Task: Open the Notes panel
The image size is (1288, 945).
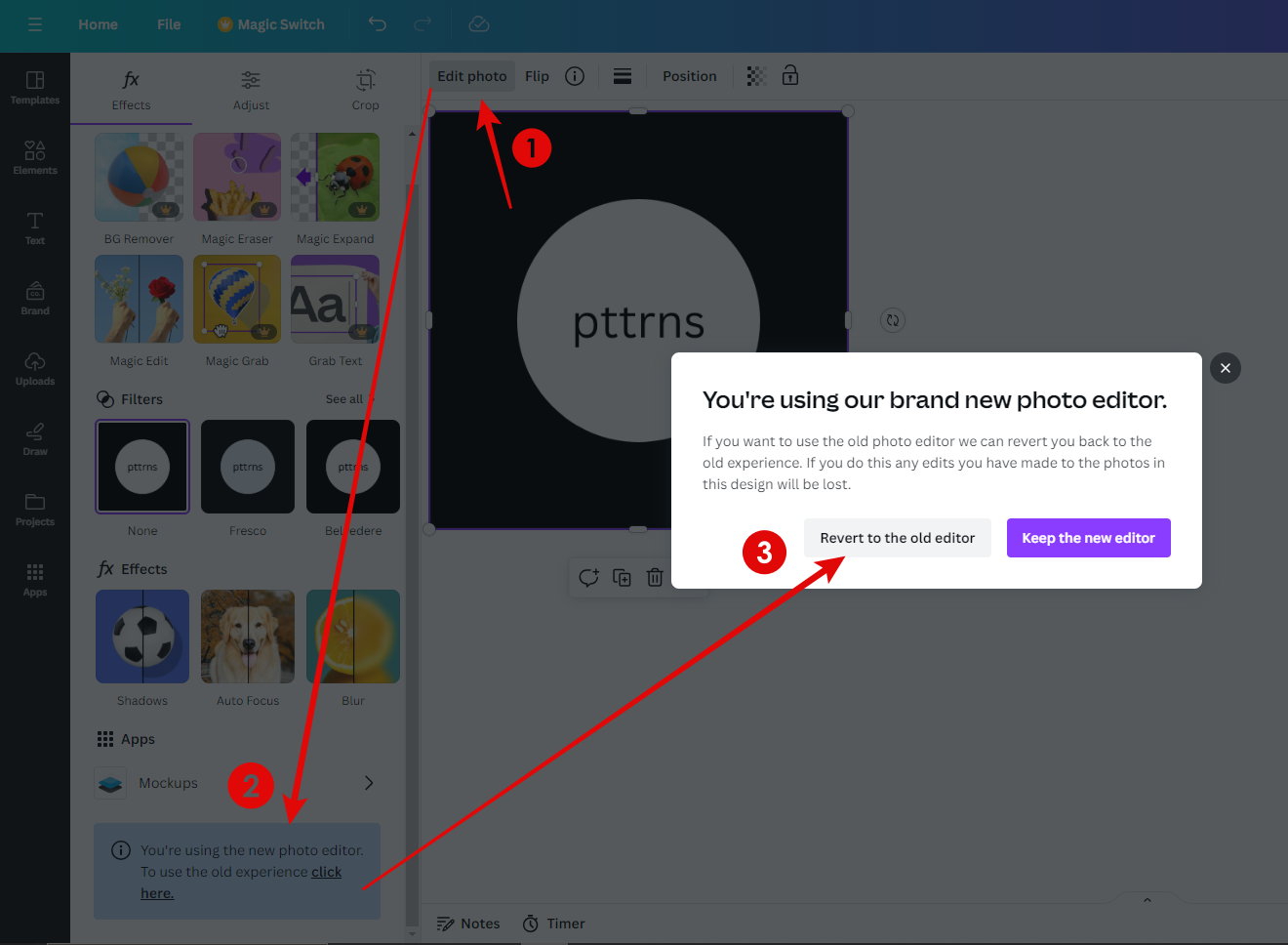Action: [x=468, y=924]
